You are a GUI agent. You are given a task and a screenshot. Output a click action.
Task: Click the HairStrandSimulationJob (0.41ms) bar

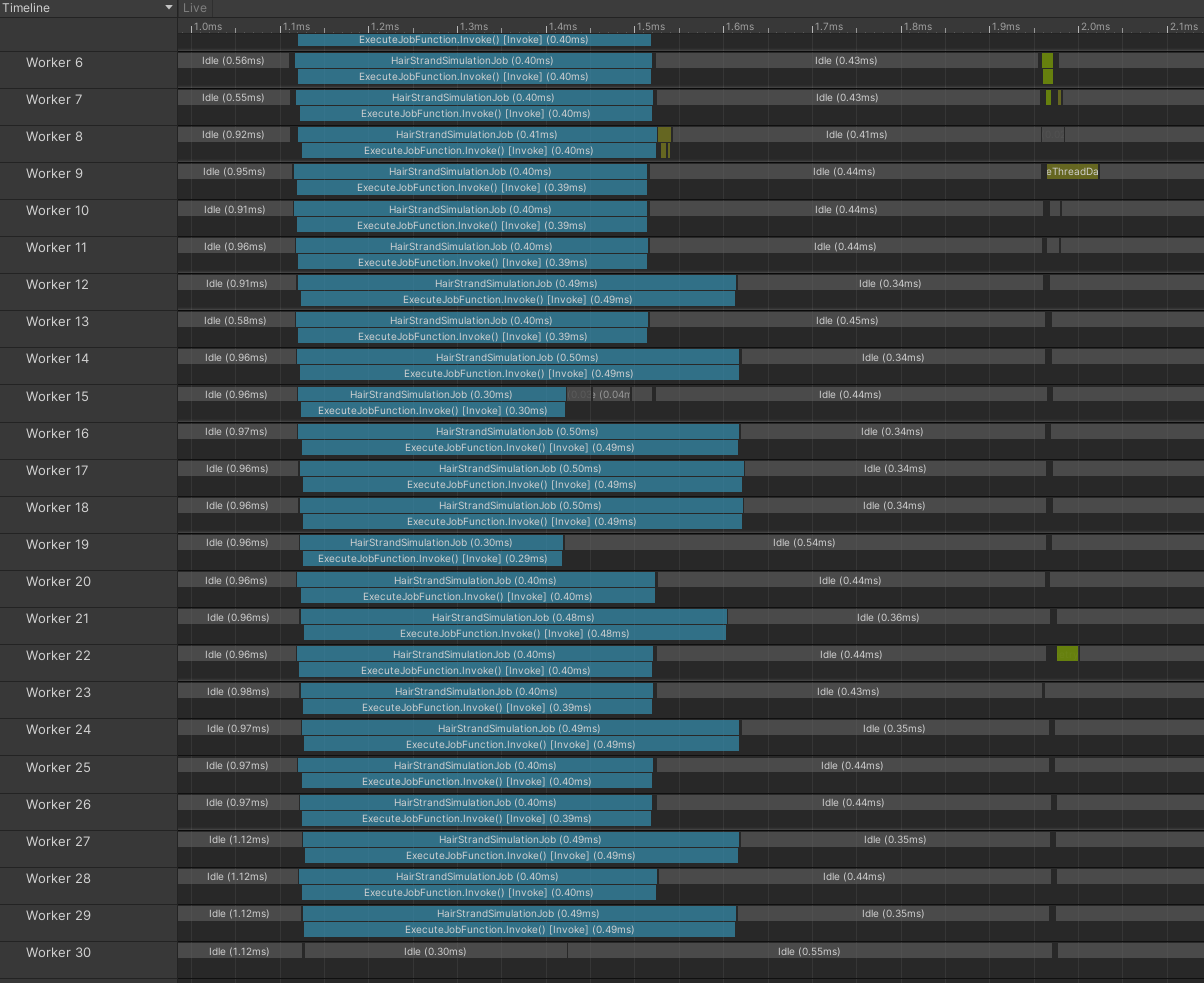(x=476, y=135)
